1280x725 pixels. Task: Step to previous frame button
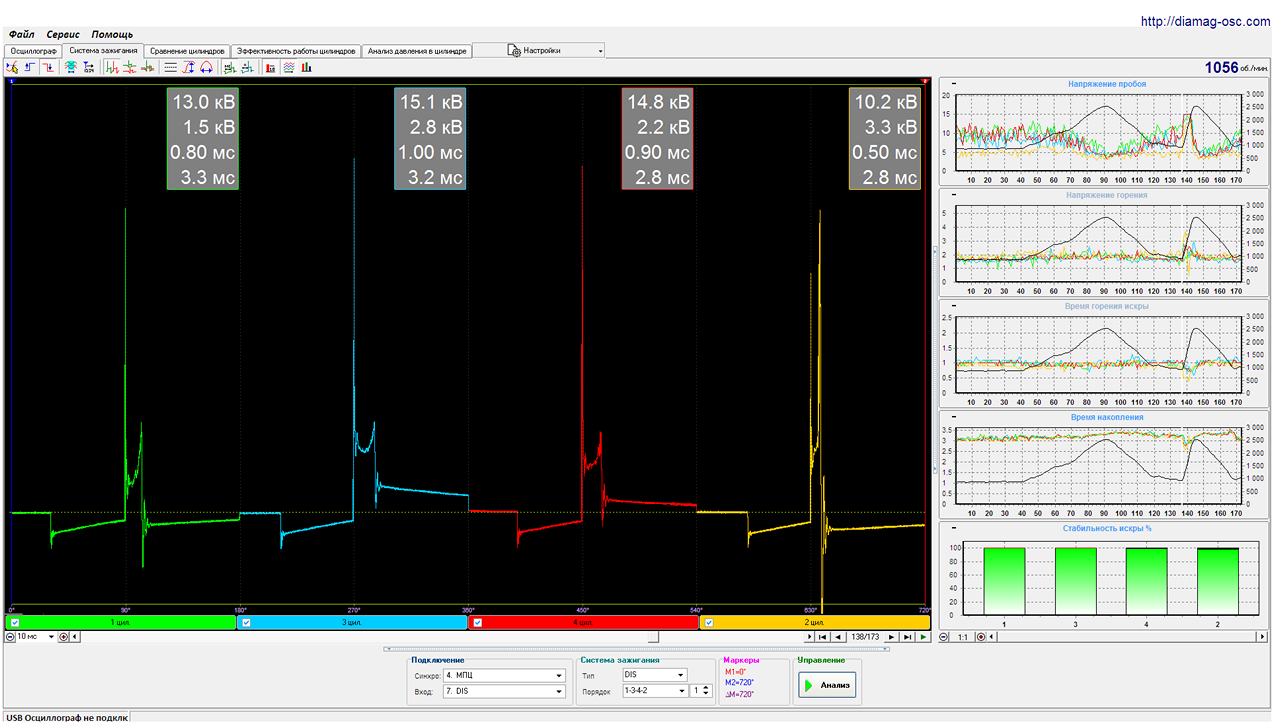coord(838,636)
